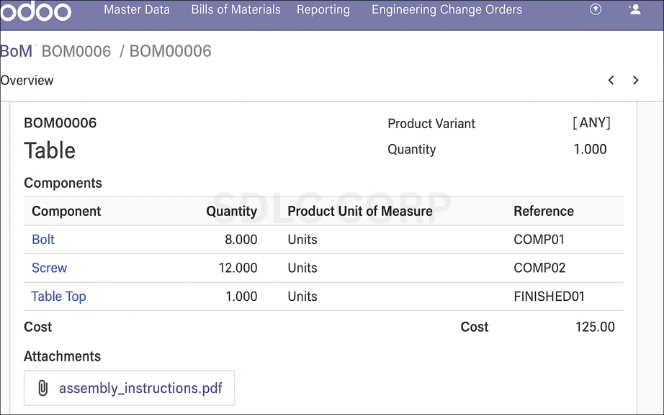Click the paperclip icon beside assembly_instructions.pdf
The width and height of the screenshot is (664, 415).
(x=43, y=388)
